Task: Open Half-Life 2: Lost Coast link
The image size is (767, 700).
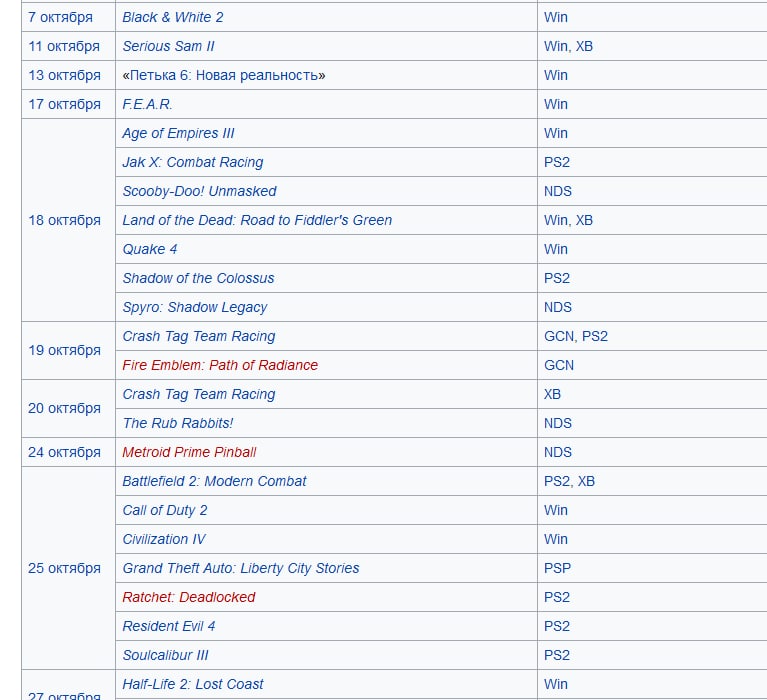Action: [x=193, y=684]
